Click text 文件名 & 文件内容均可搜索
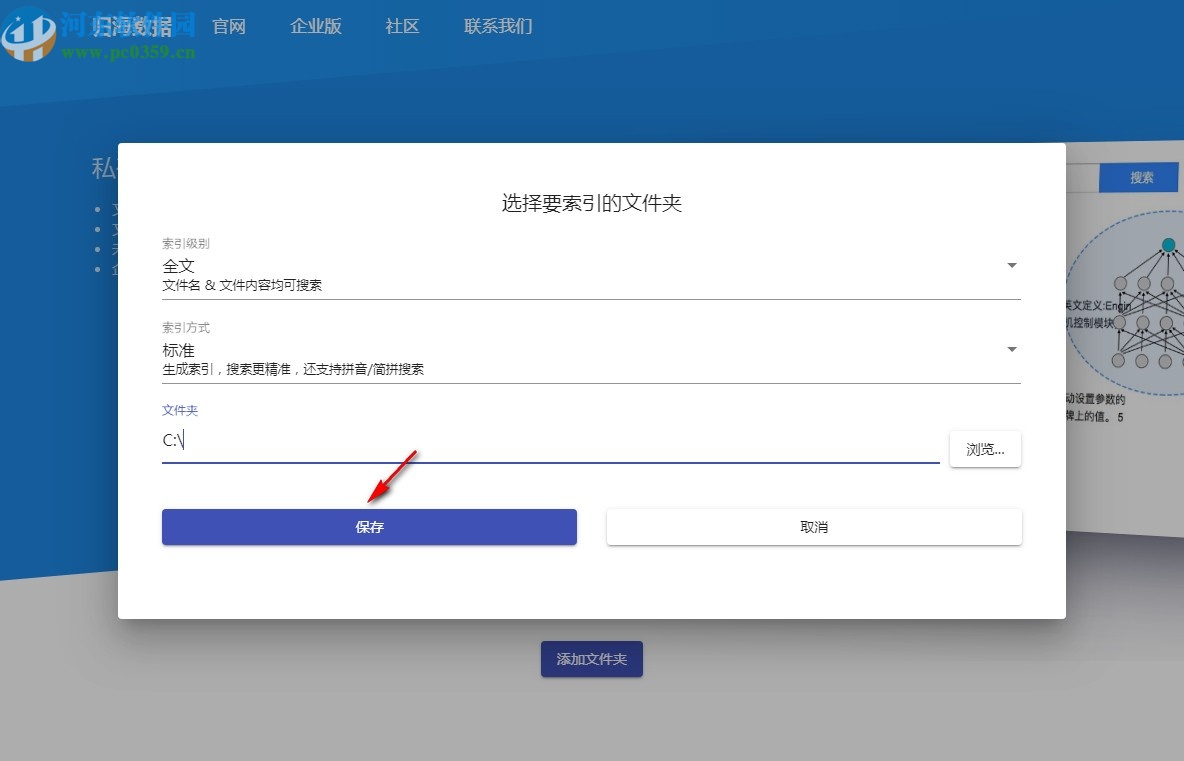The width and height of the screenshot is (1184, 761). point(242,285)
